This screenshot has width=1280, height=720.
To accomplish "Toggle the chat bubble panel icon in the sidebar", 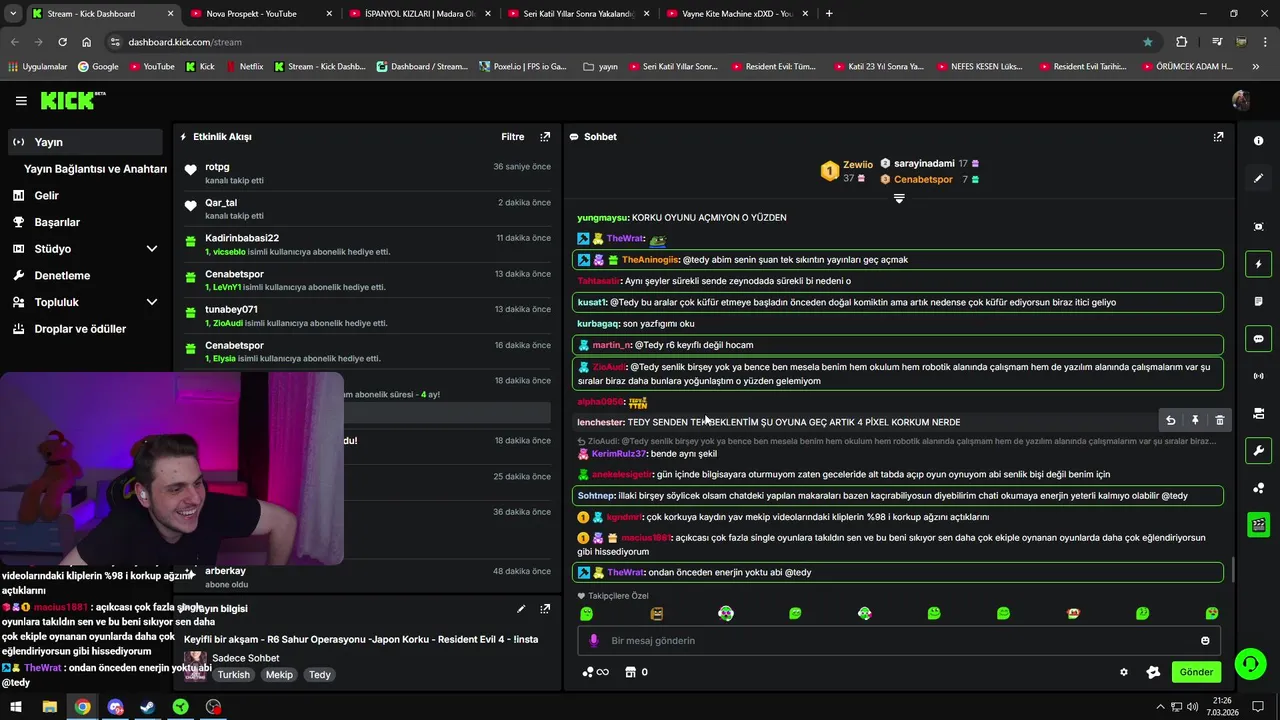I will coord(1258,339).
